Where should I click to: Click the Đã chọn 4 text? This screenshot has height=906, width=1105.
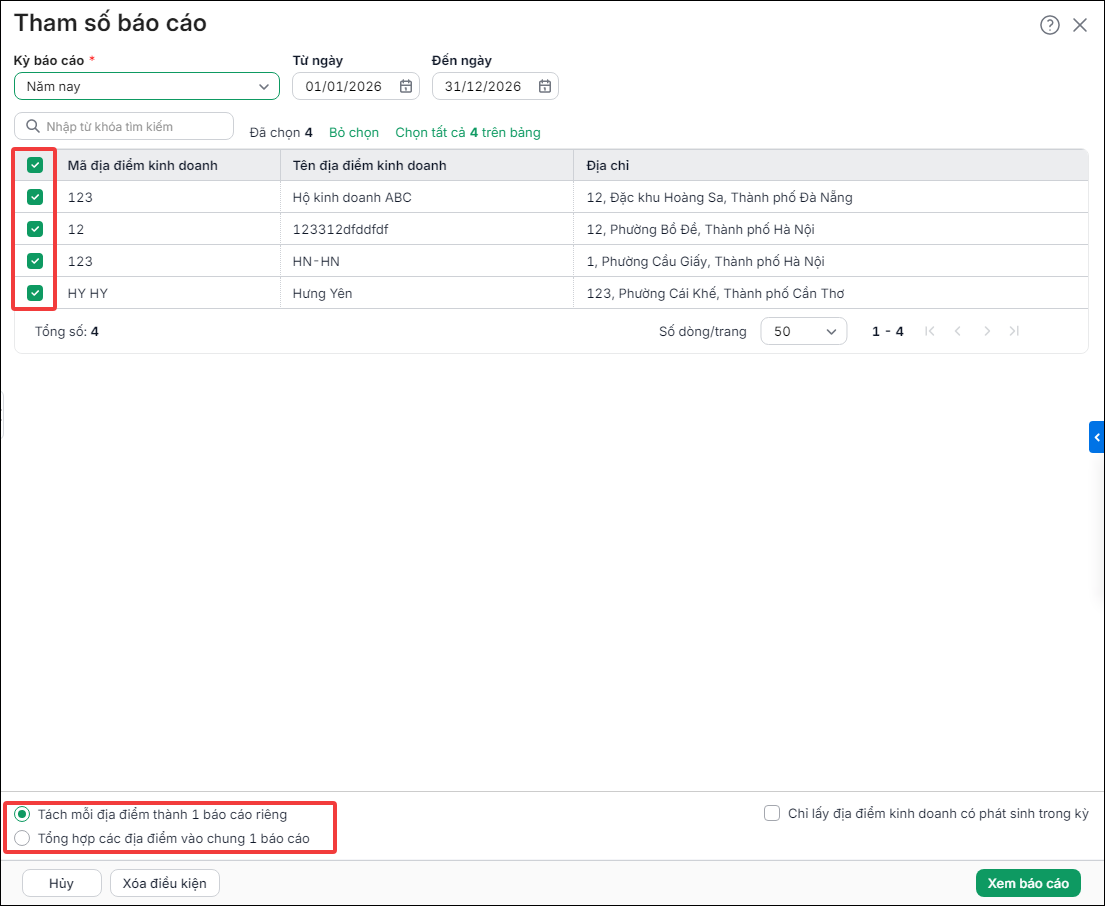tap(280, 132)
